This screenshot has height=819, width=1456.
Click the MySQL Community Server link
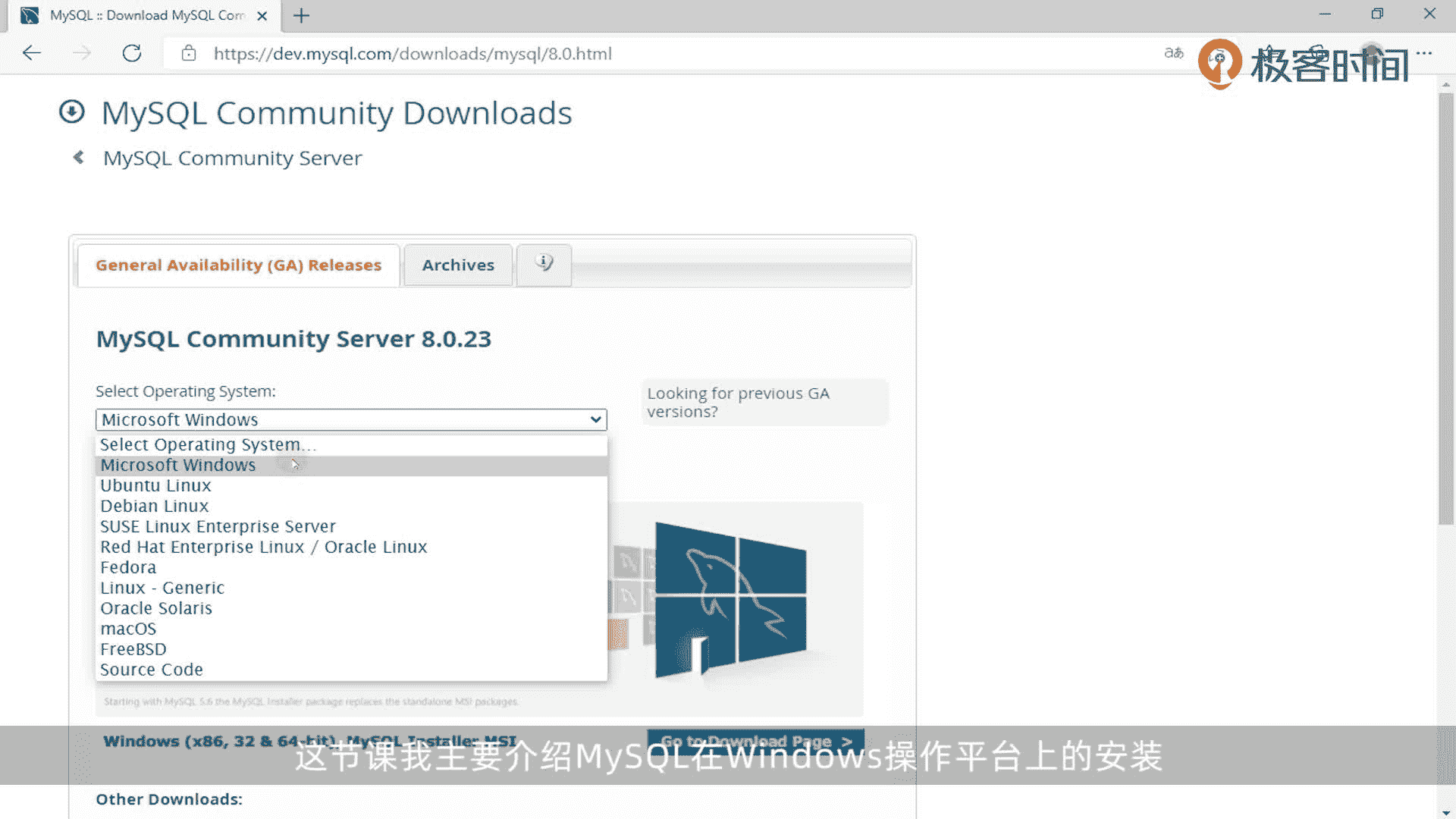(232, 158)
